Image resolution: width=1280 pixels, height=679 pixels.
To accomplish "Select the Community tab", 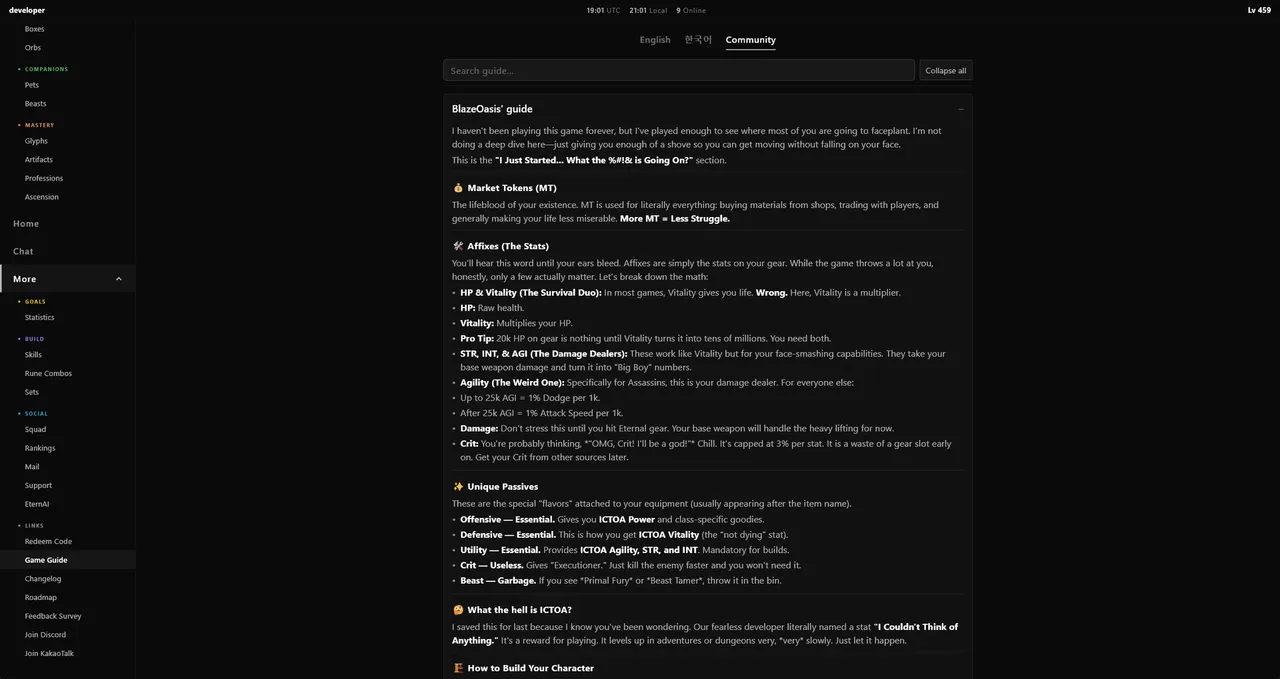I will coord(751,40).
